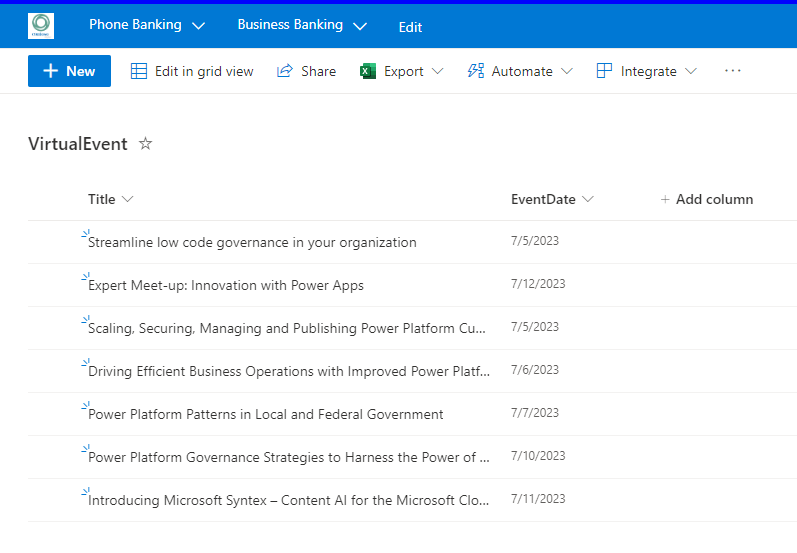
Task: Click the Share arrow icon
Action: coord(285,71)
